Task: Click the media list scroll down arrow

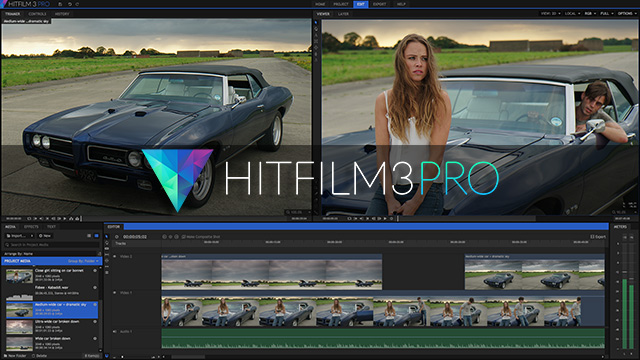Action: (101, 350)
